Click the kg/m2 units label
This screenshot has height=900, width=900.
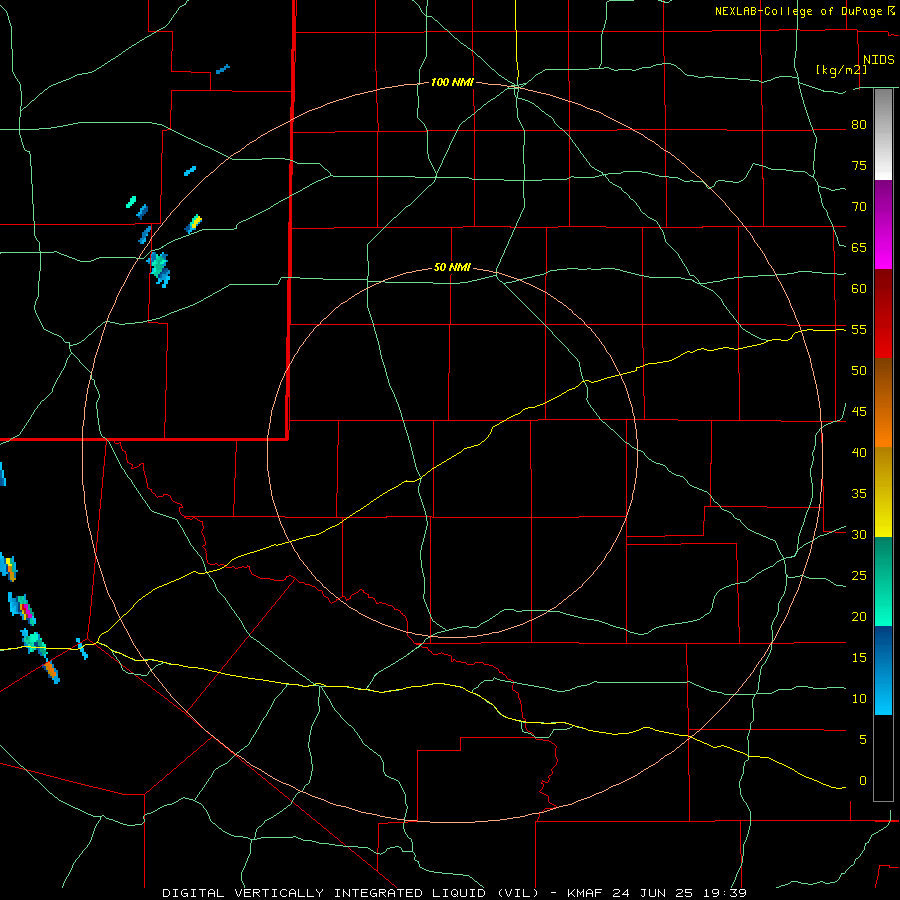tap(841, 70)
